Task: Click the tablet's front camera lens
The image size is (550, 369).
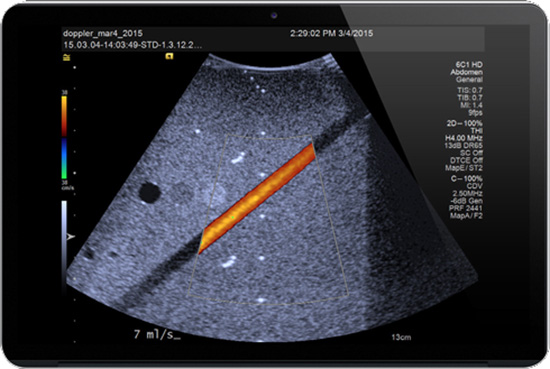Action: (274, 15)
